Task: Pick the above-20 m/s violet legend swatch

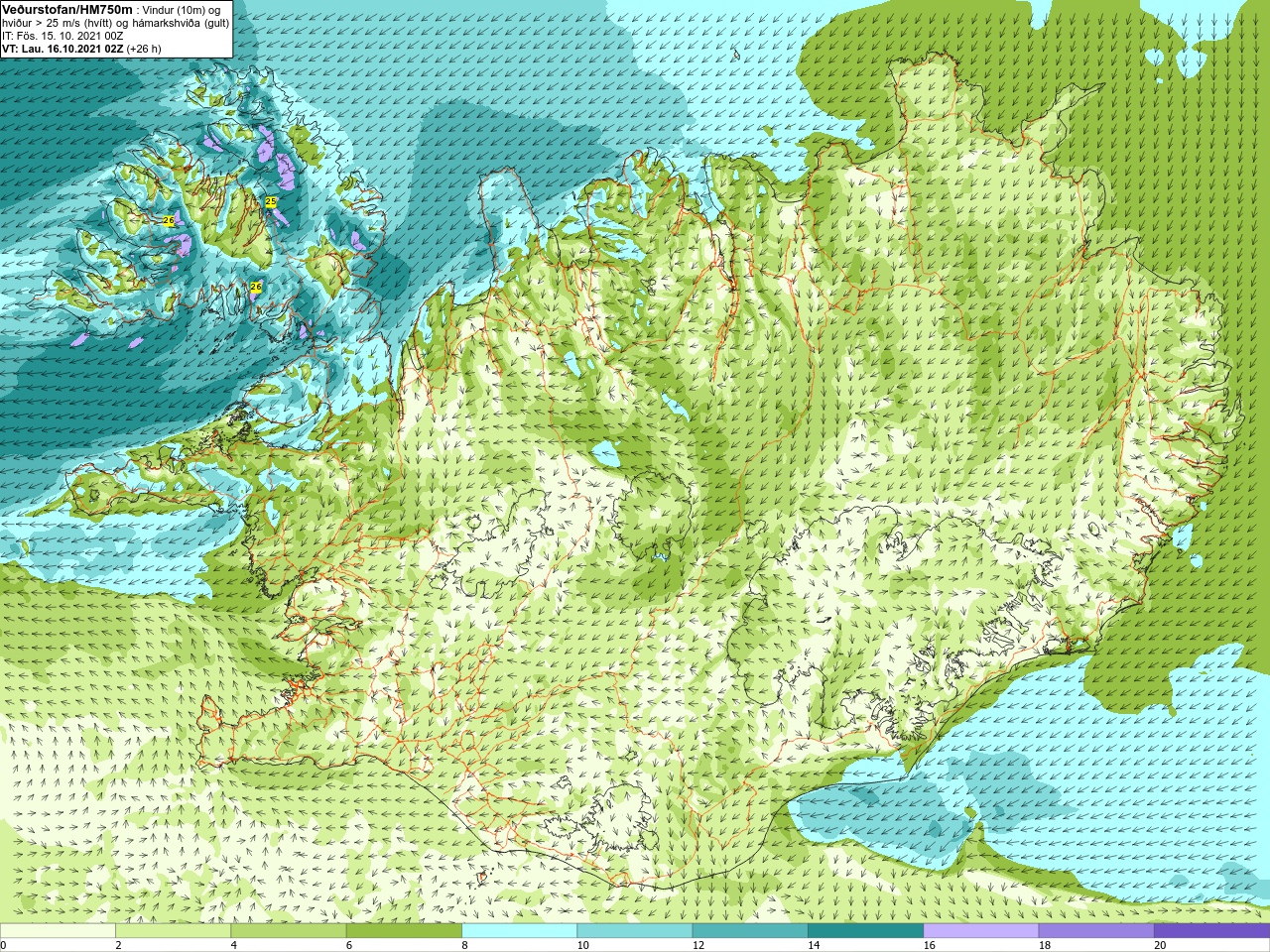Action: point(1211,931)
